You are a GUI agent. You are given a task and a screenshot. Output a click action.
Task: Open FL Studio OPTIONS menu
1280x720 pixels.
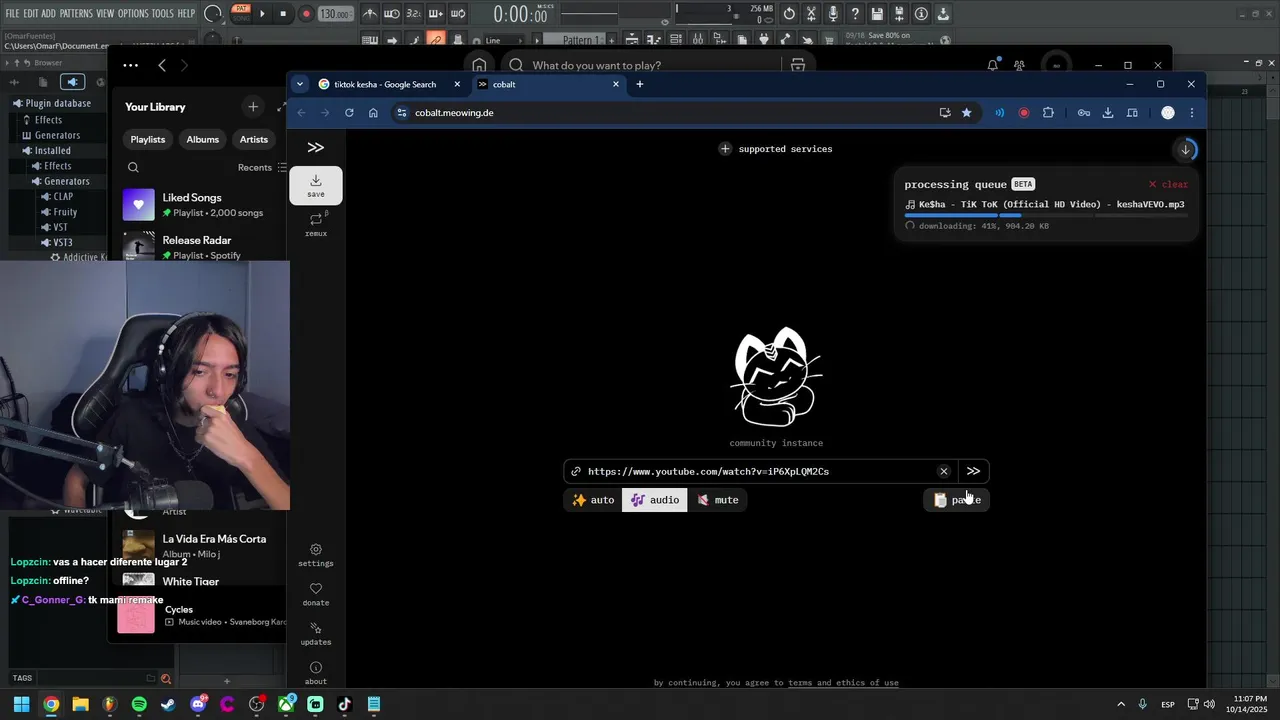133,13
